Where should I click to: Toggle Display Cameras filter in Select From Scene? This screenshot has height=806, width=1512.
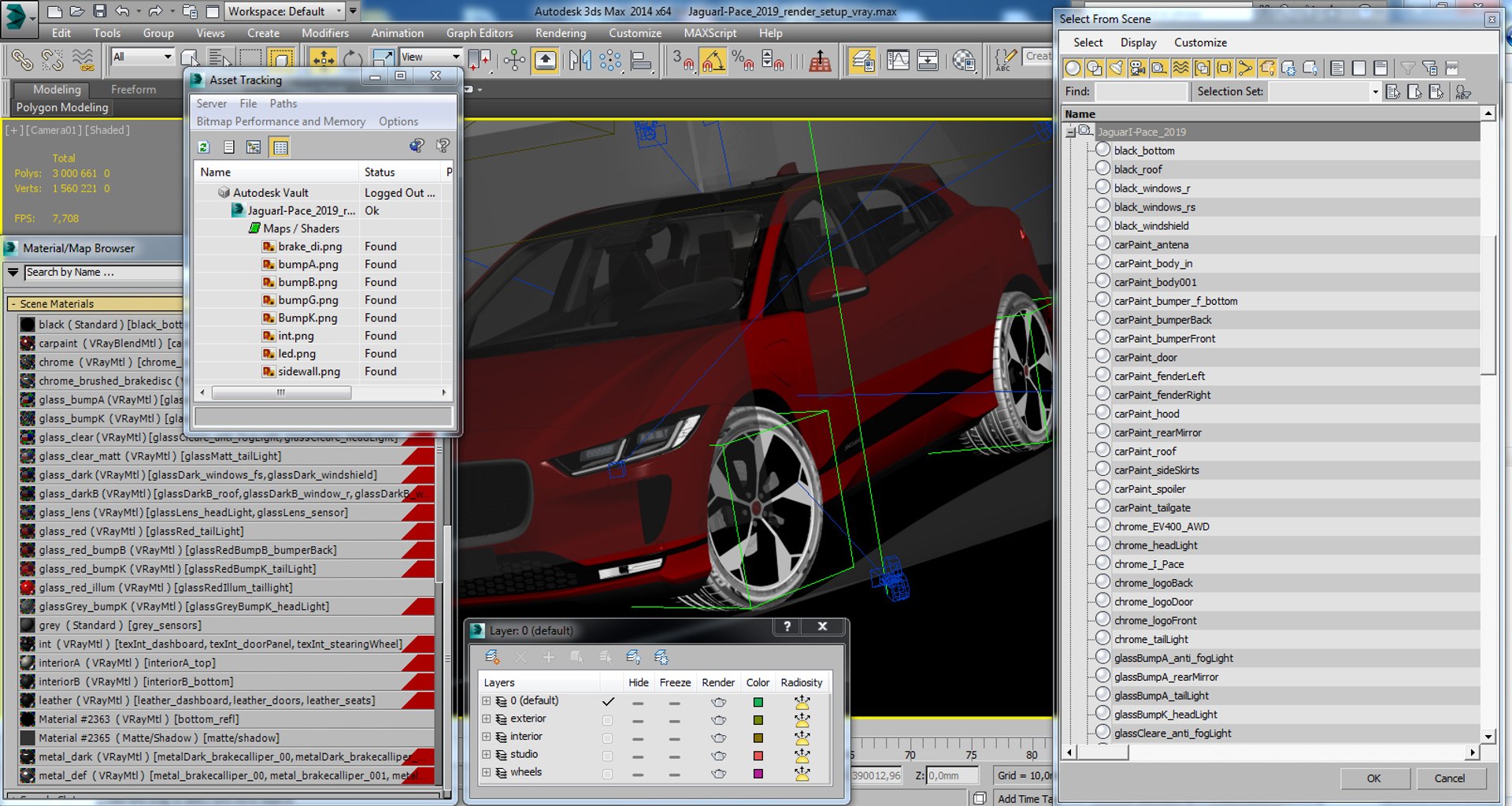pyautogui.click(x=1137, y=68)
